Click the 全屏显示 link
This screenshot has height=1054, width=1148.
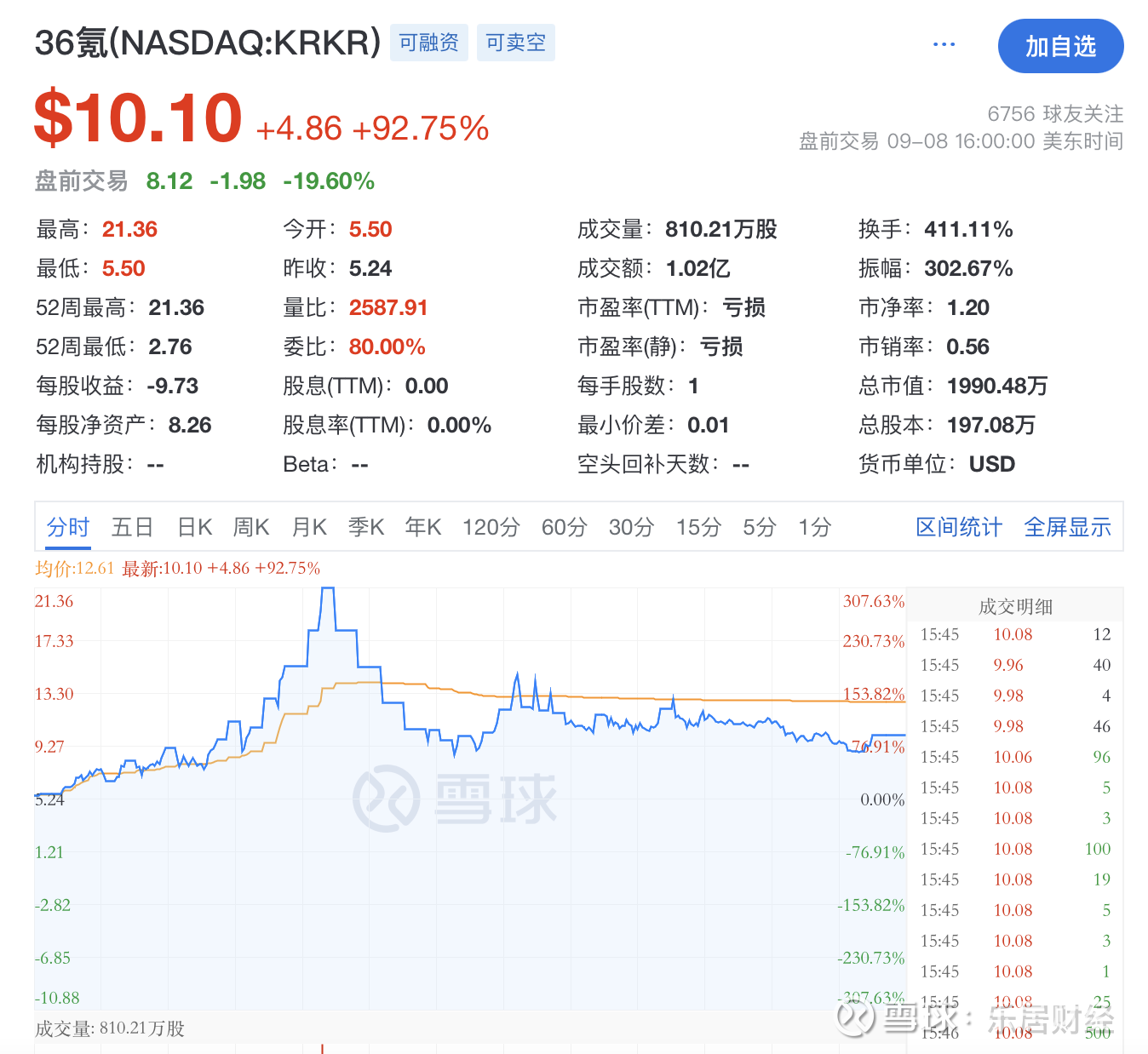(x=1067, y=527)
